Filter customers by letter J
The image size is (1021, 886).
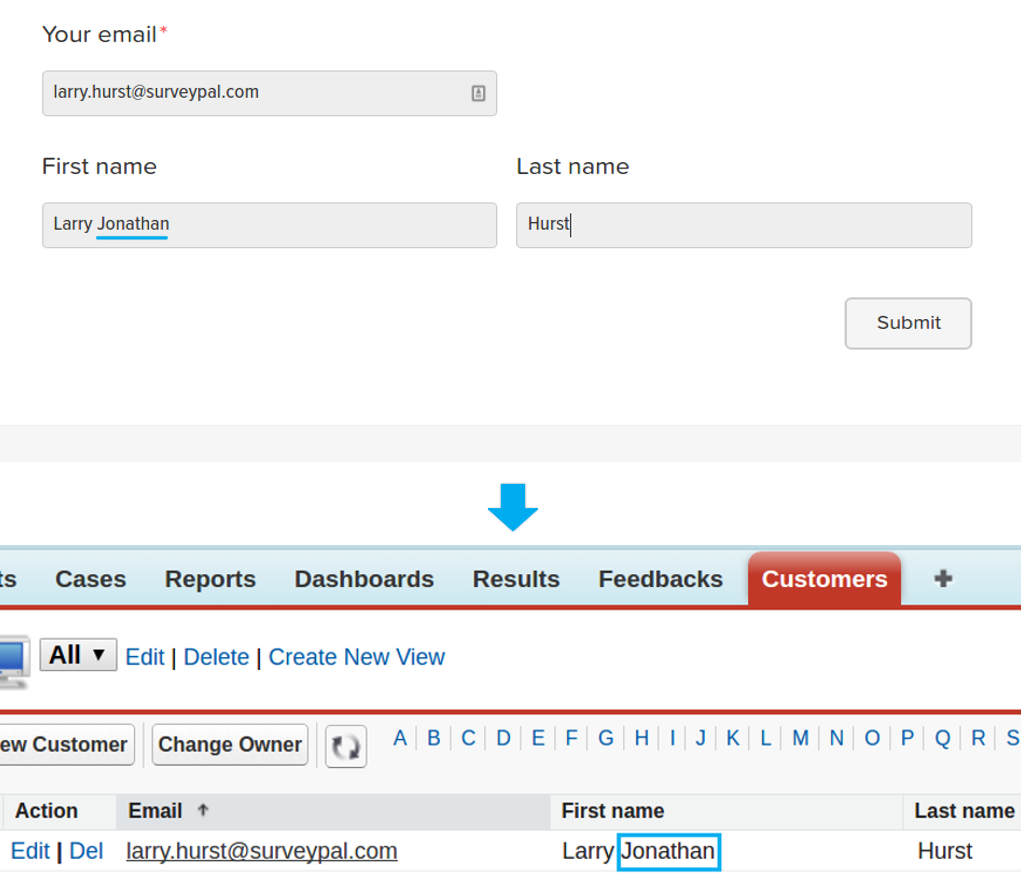pos(701,738)
